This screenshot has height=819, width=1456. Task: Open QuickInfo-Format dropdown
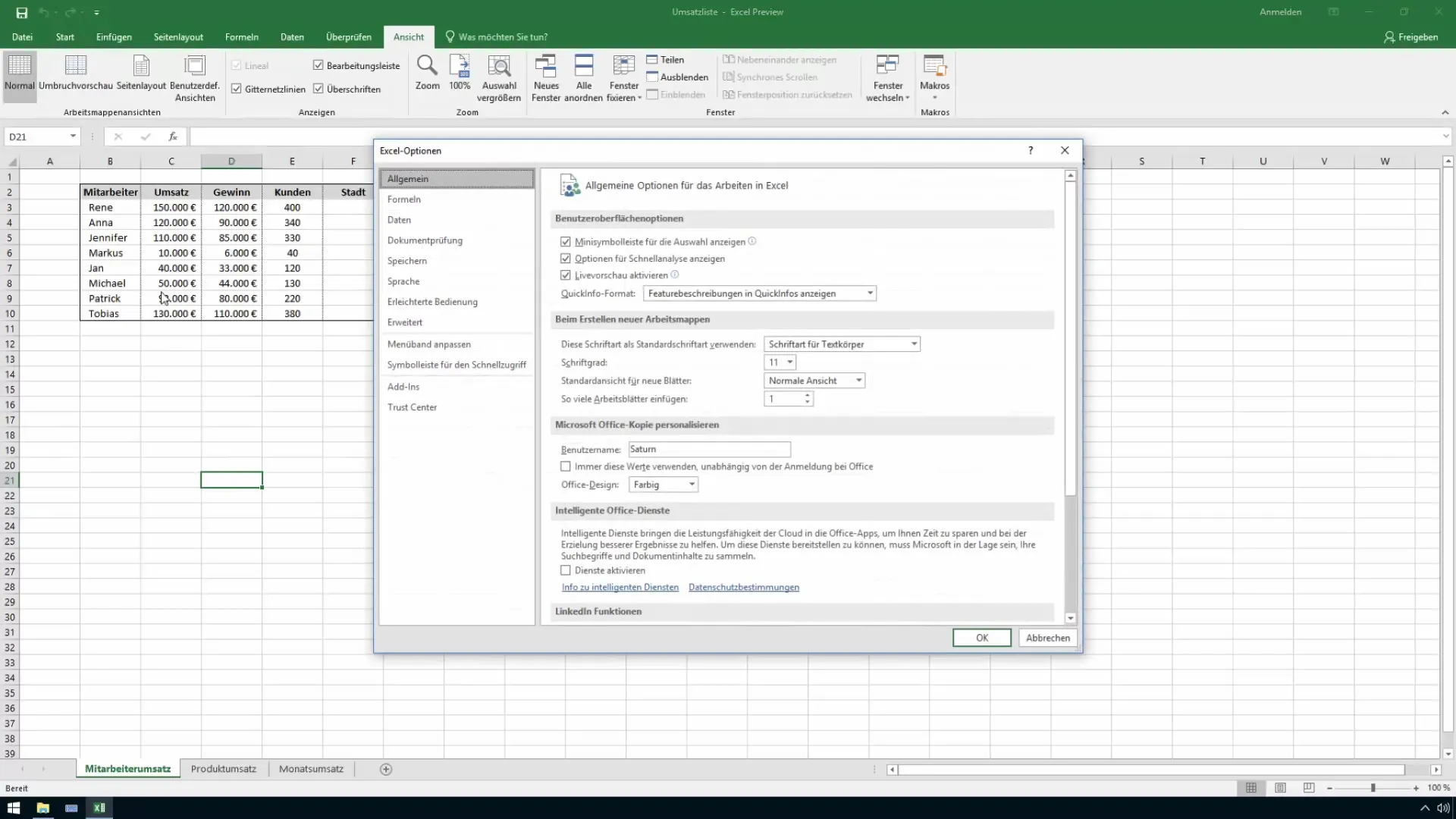pos(759,293)
